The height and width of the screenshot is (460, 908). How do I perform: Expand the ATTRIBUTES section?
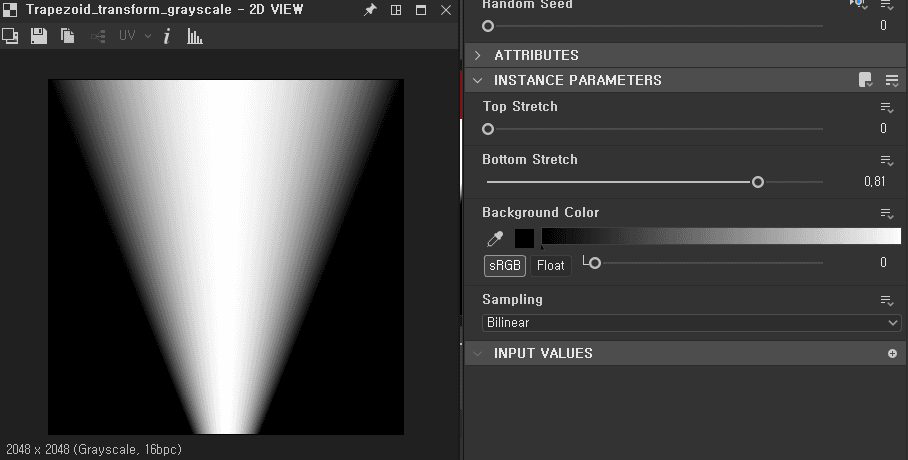[x=478, y=55]
